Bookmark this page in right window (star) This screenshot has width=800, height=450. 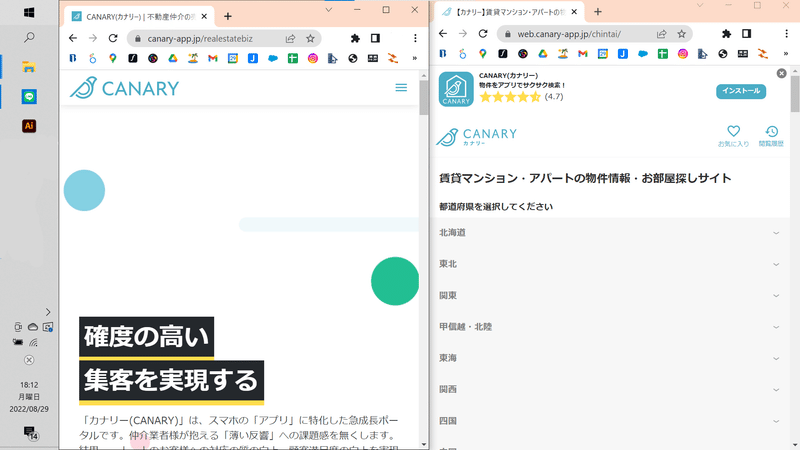tap(682, 34)
